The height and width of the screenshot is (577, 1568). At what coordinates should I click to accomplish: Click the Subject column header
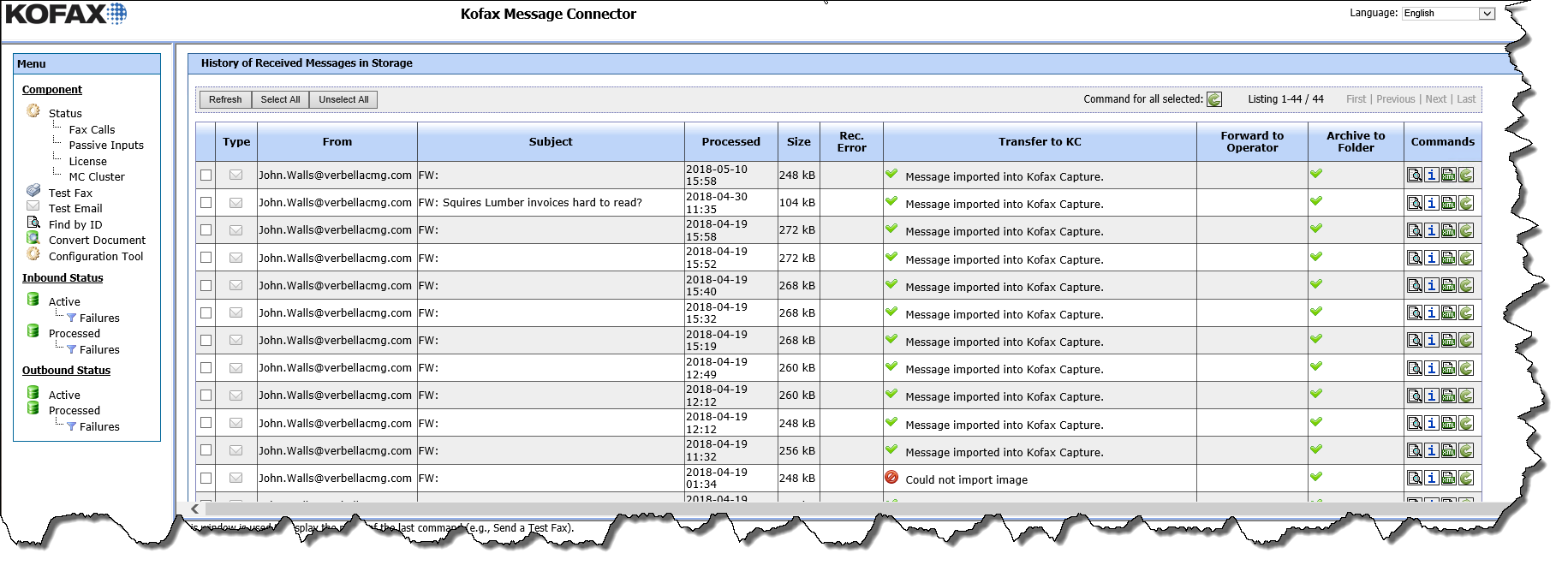[x=551, y=142]
